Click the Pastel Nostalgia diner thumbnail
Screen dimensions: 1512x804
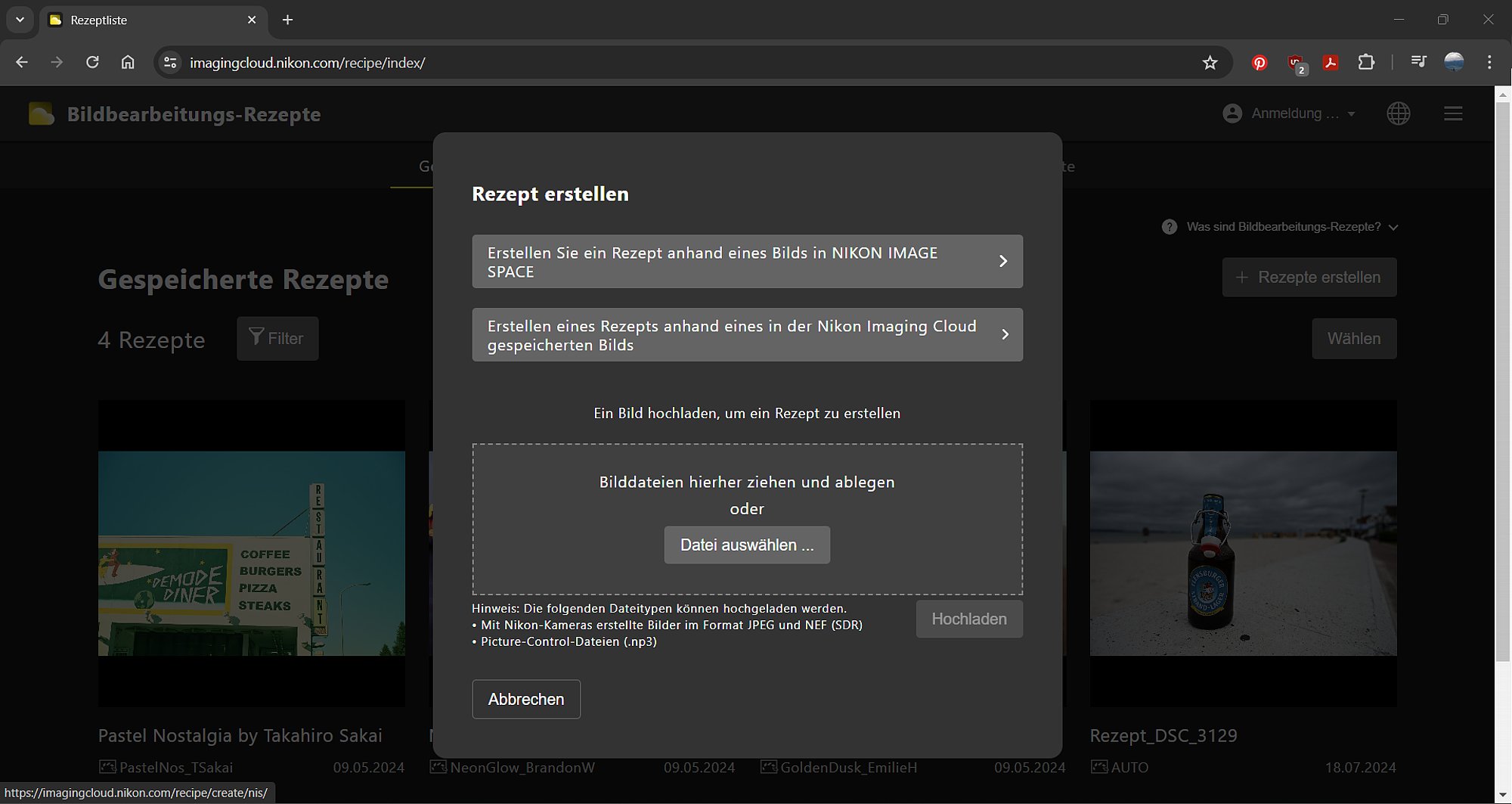click(251, 553)
